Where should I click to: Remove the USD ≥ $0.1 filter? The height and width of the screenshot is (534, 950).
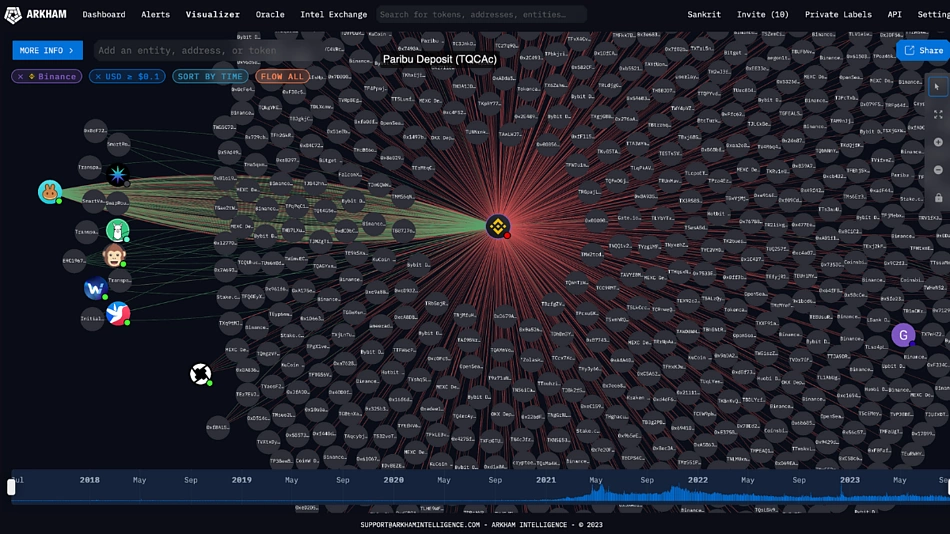click(98, 76)
